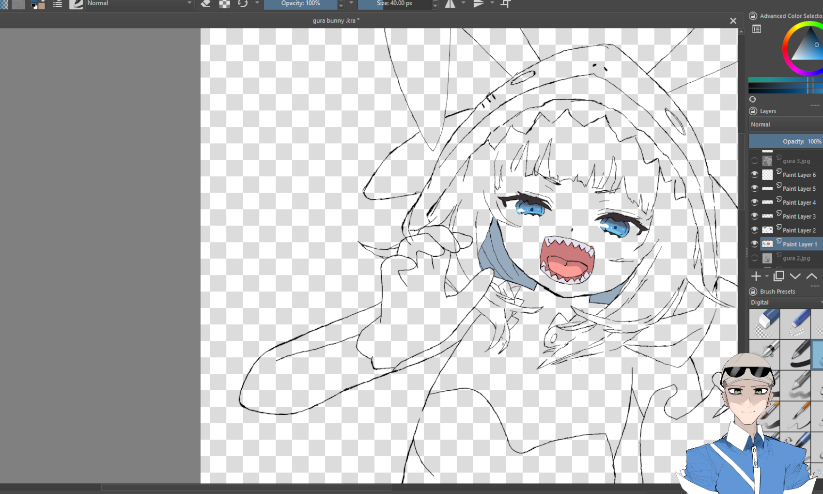Select the gura 3.jpg layer name

[x=796, y=161]
